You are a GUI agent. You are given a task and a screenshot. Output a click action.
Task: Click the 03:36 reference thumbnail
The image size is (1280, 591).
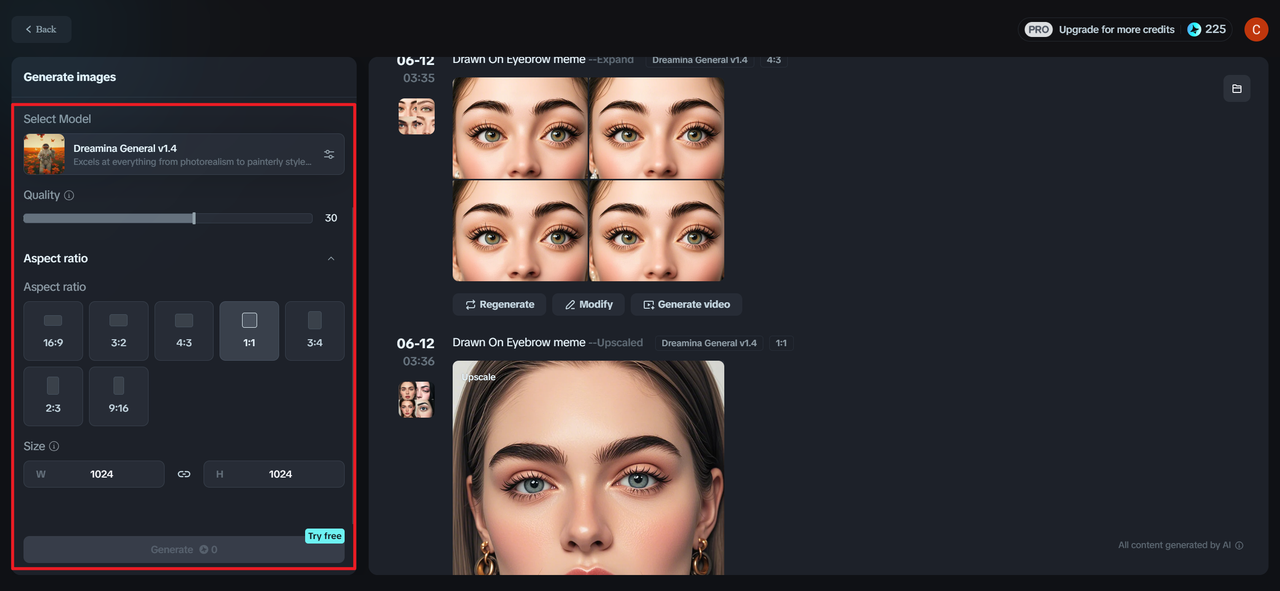point(416,399)
